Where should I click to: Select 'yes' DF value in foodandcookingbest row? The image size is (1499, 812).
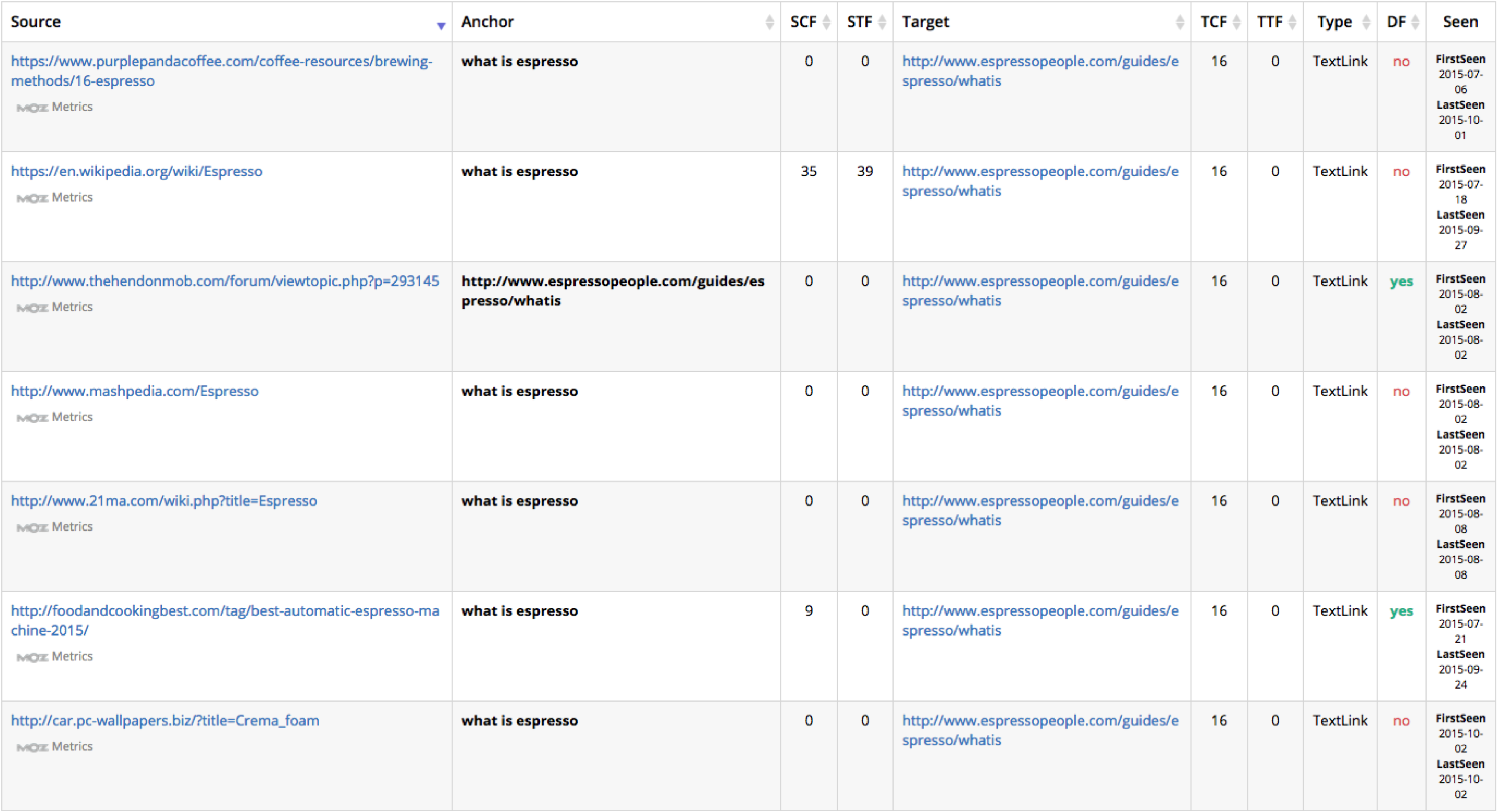[x=1401, y=612]
